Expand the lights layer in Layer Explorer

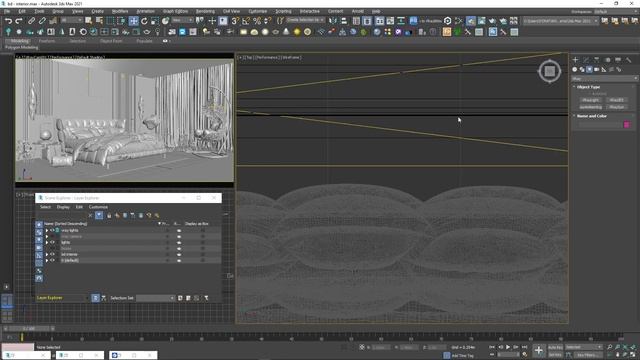click(x=47, y=242)
